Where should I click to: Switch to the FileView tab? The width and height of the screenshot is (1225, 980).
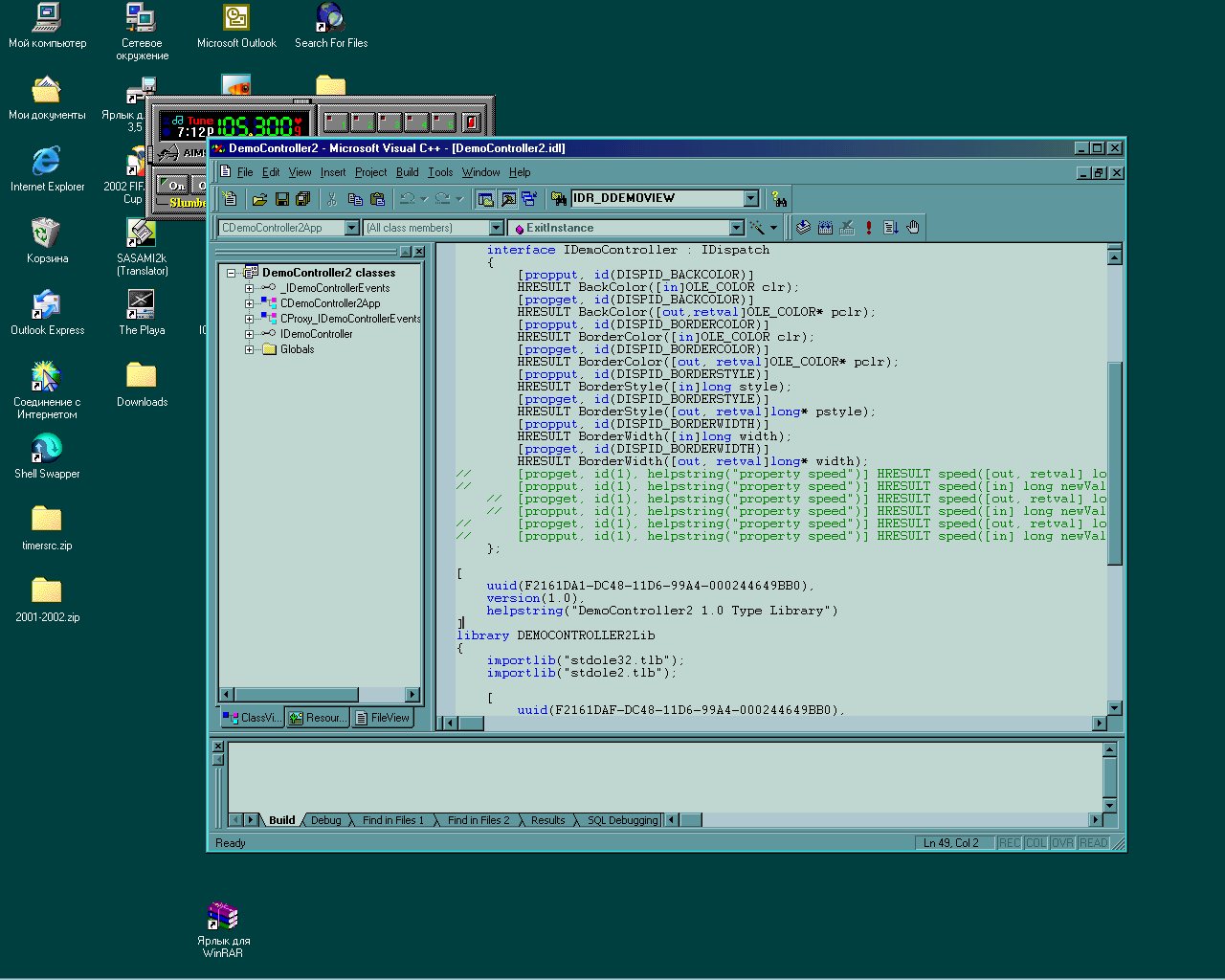click(x=382, y=718)
